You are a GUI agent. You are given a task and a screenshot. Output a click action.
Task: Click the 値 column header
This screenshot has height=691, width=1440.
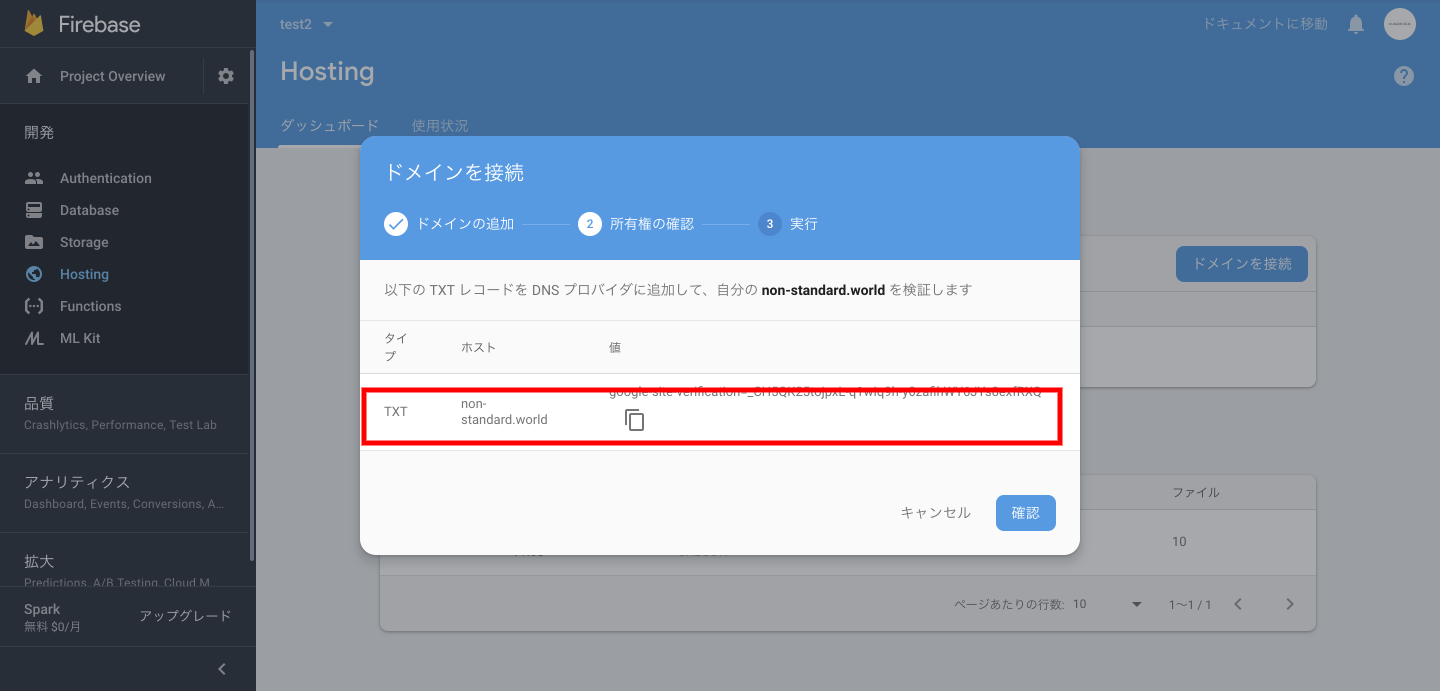click(615, 347)
